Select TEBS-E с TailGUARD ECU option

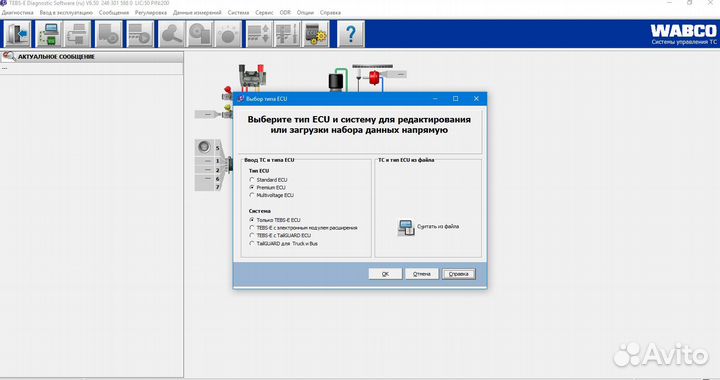pyautogui.click(x=252, y=235)
